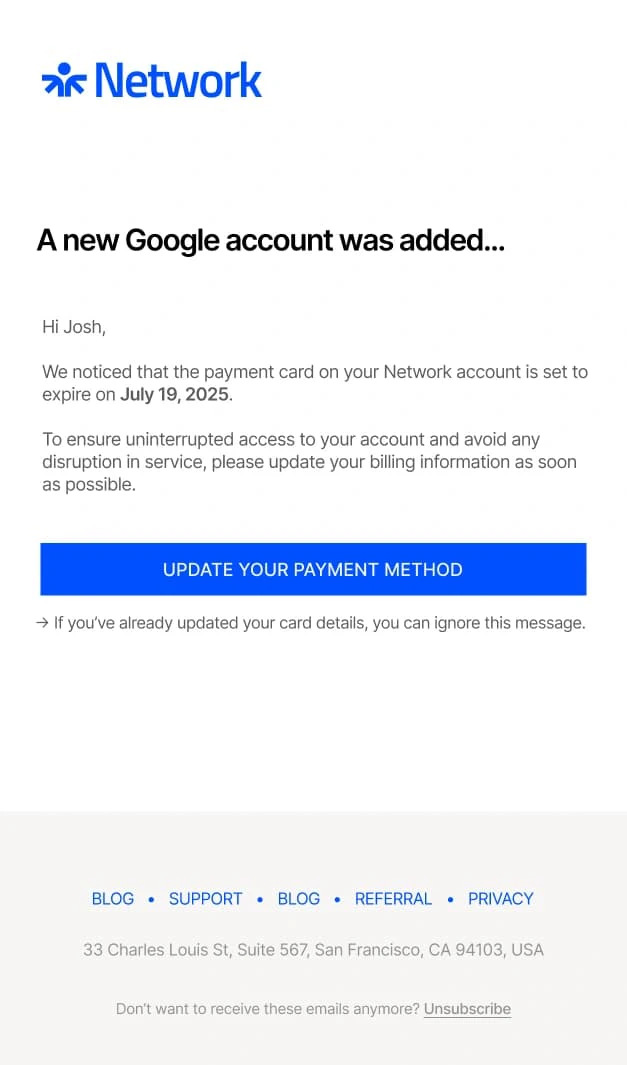Select the Don't want to receive emails text

pos(265,1009)
